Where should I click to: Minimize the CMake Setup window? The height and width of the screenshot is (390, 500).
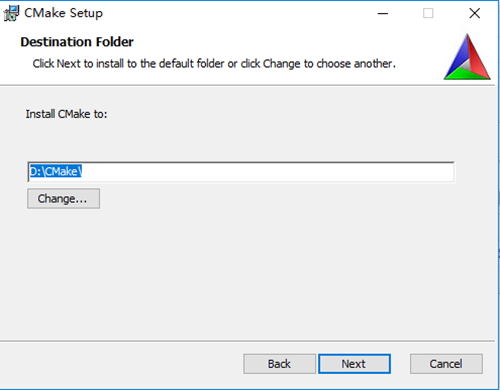(x=383, y=13)
